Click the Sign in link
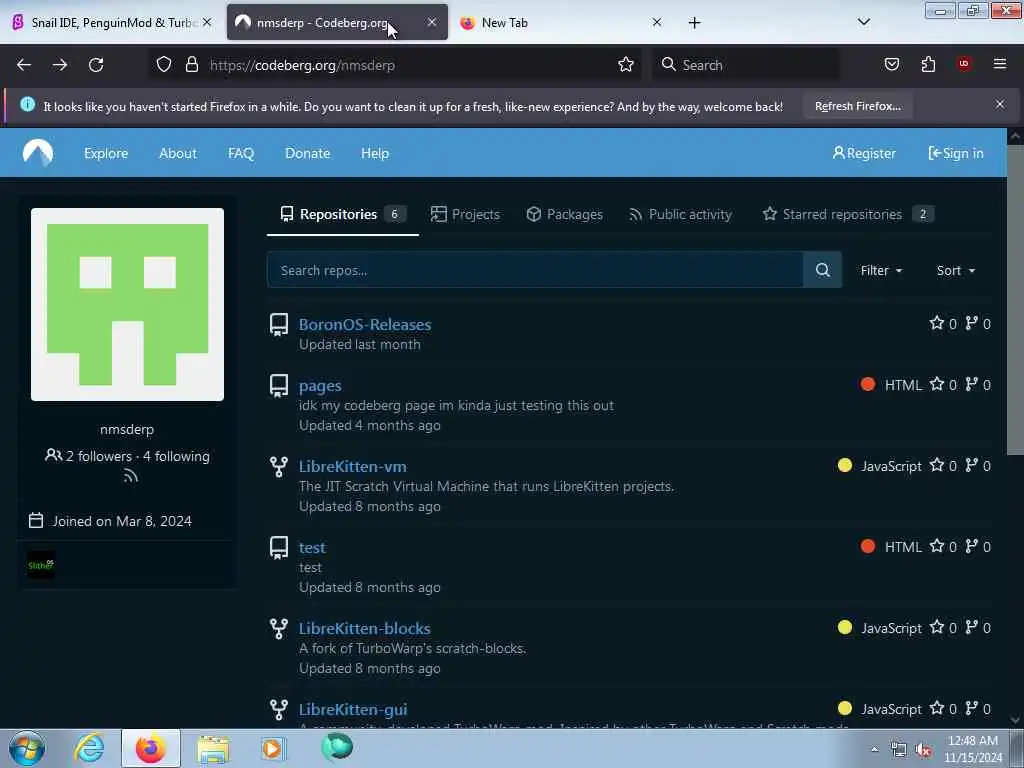 (956, 153)
